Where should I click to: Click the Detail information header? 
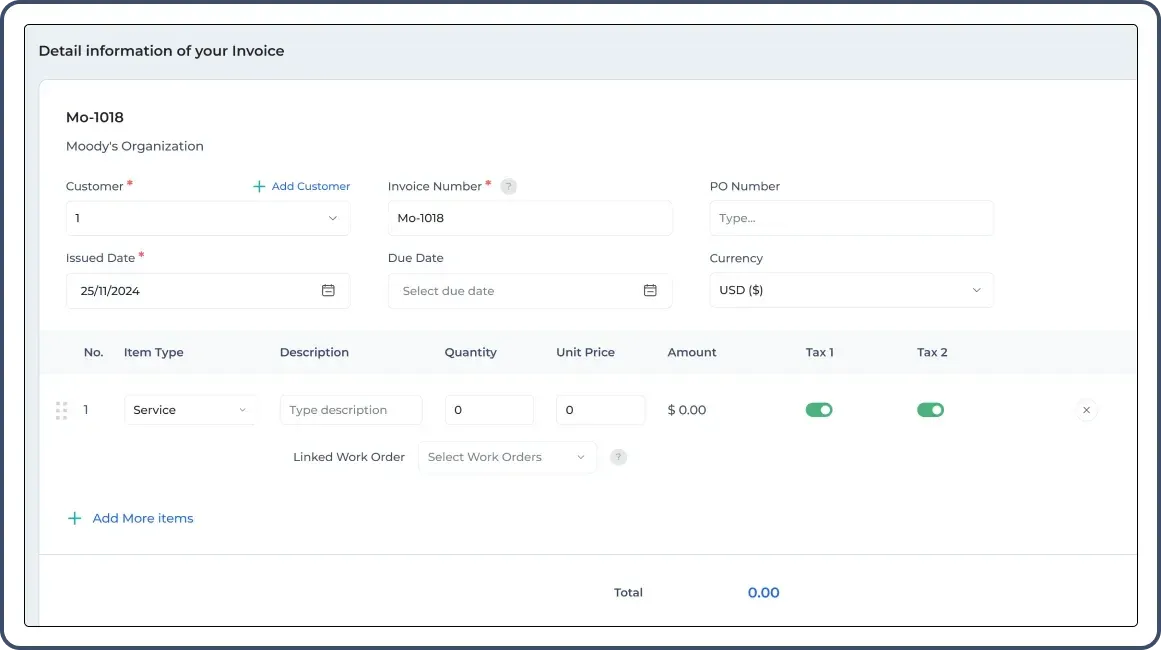[161, 50]
